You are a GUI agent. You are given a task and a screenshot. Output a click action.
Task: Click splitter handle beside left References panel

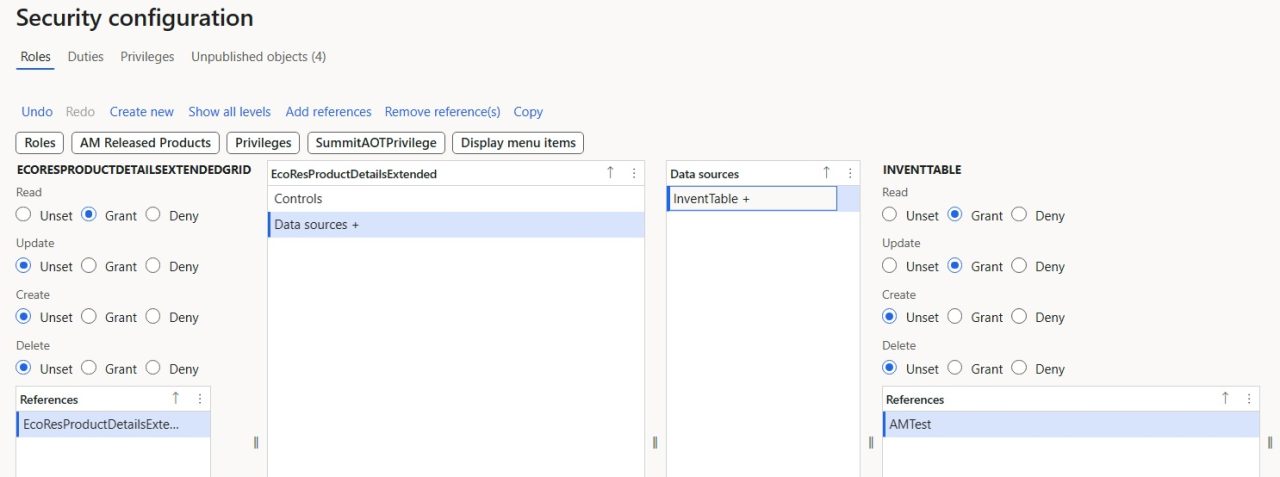pyautogui.click(x=256, y=442)
